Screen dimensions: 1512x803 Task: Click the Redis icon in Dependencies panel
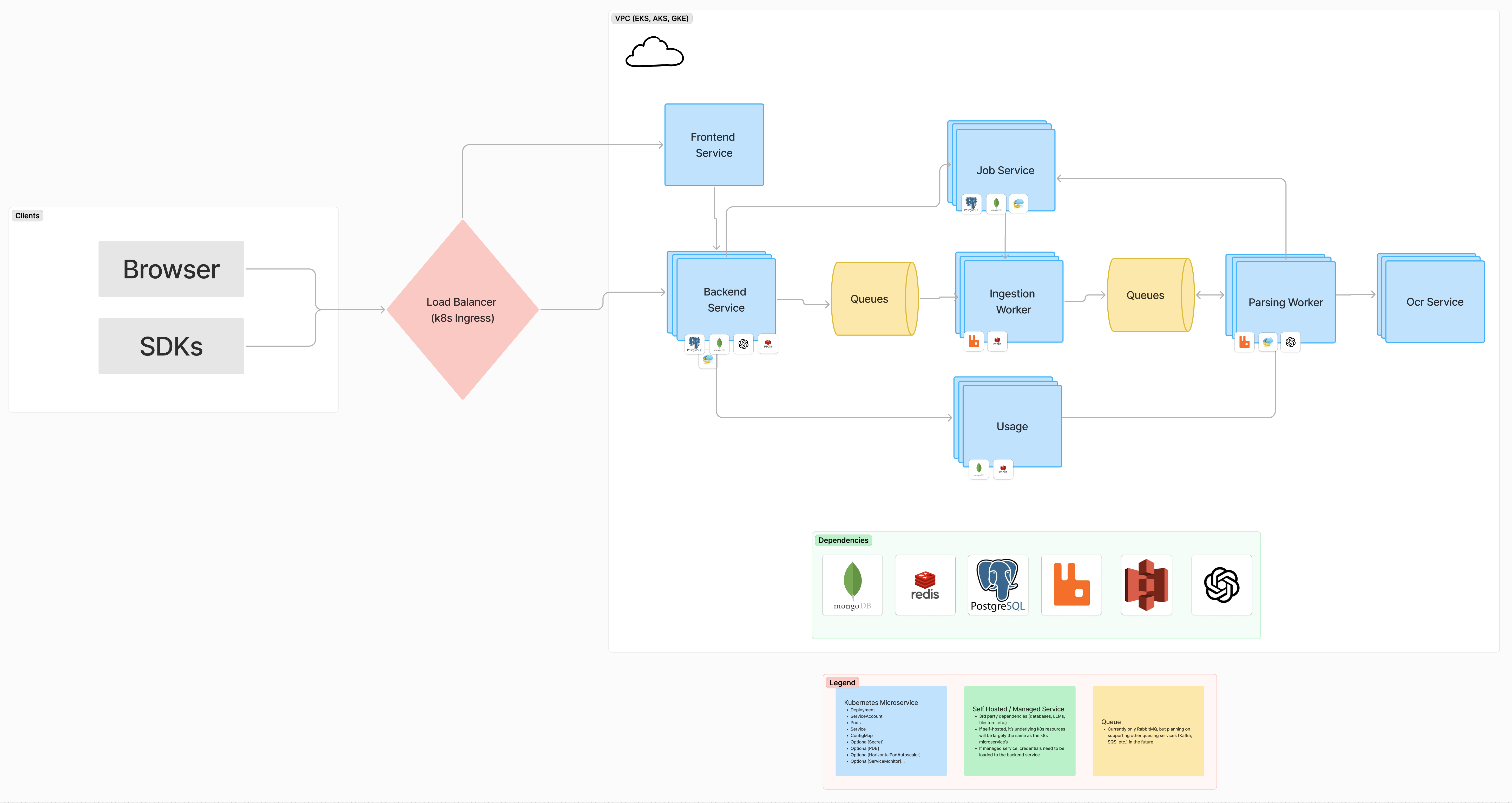coord(925,585)
